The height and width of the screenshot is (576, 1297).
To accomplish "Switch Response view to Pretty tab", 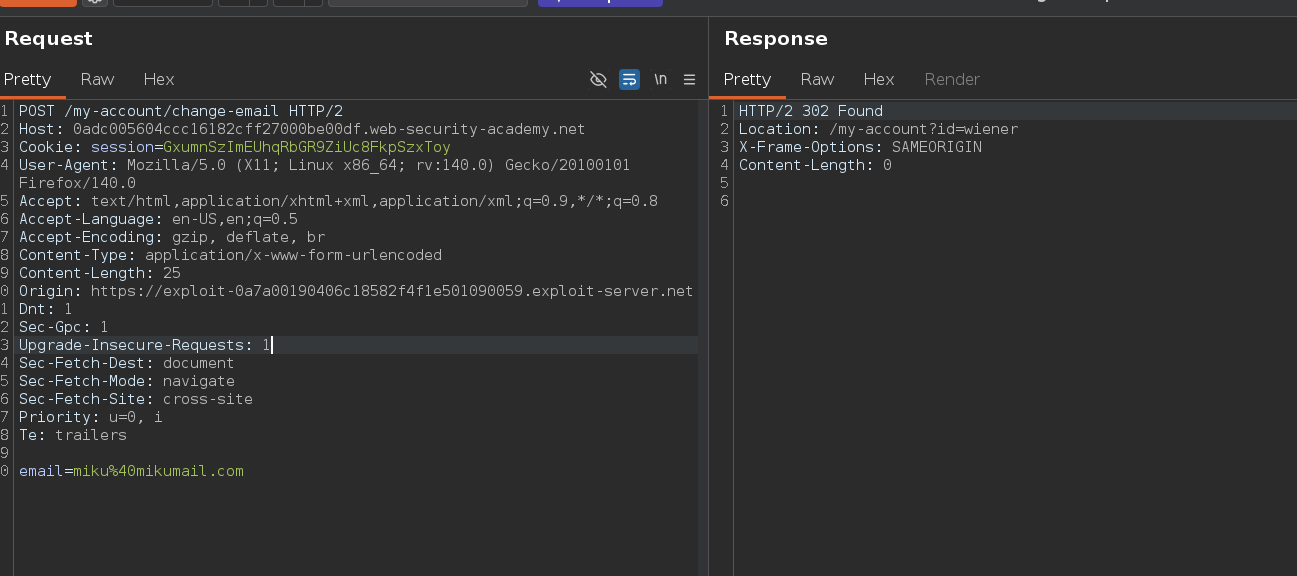I will tap(747, 79).
